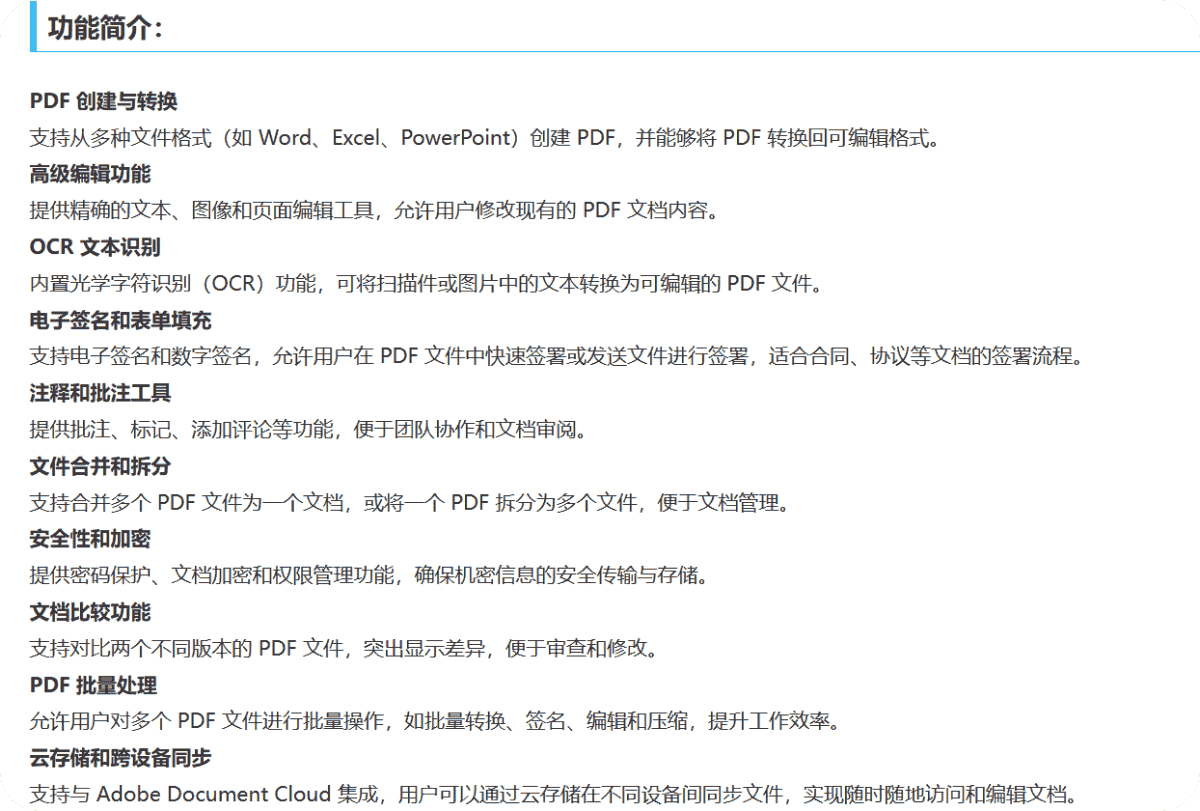Screen dimensions: 1200x811
Task: Select the '高级编辑功能' heading
Action: pyautogui.click(x=90, y=174)
